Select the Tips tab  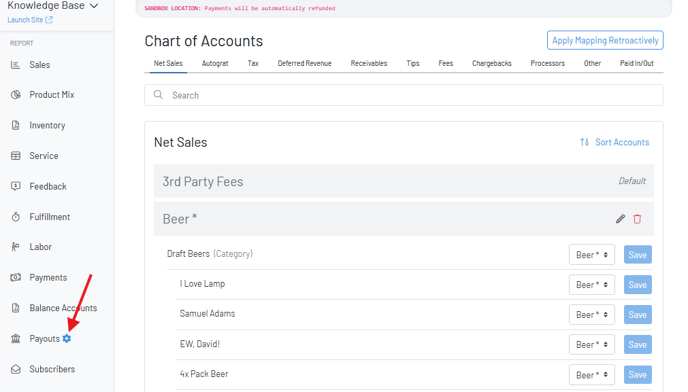coord(412,63)
